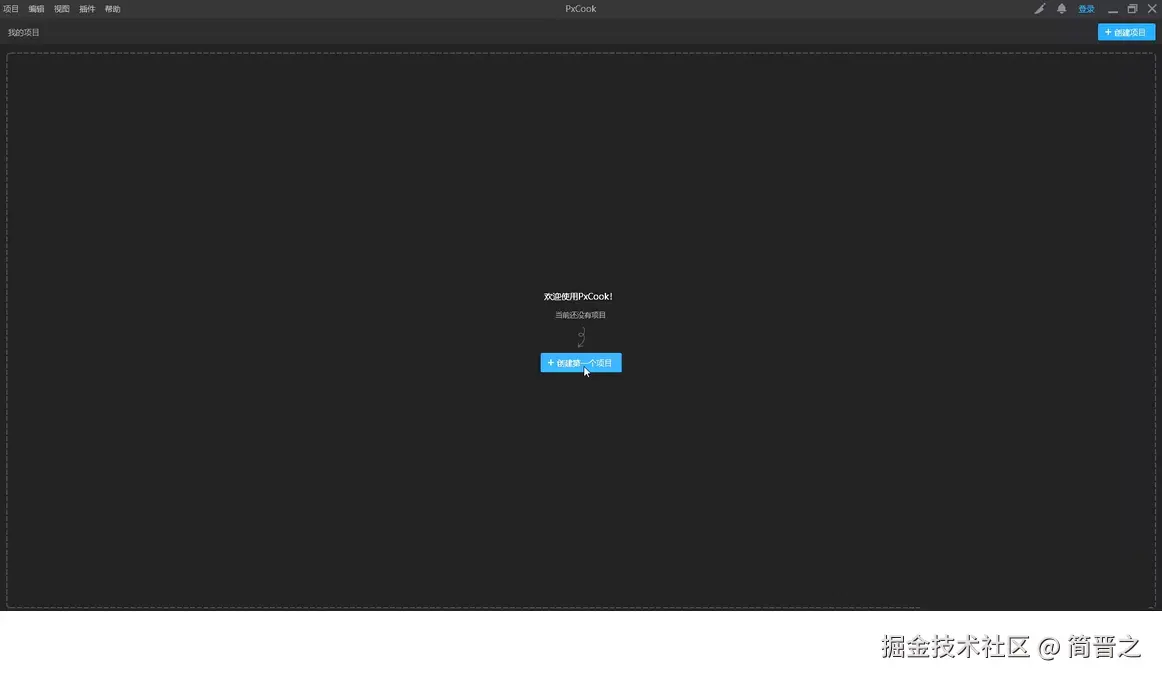Open the 视图 menu
The image size is (1162, 681).
(62, 9)
